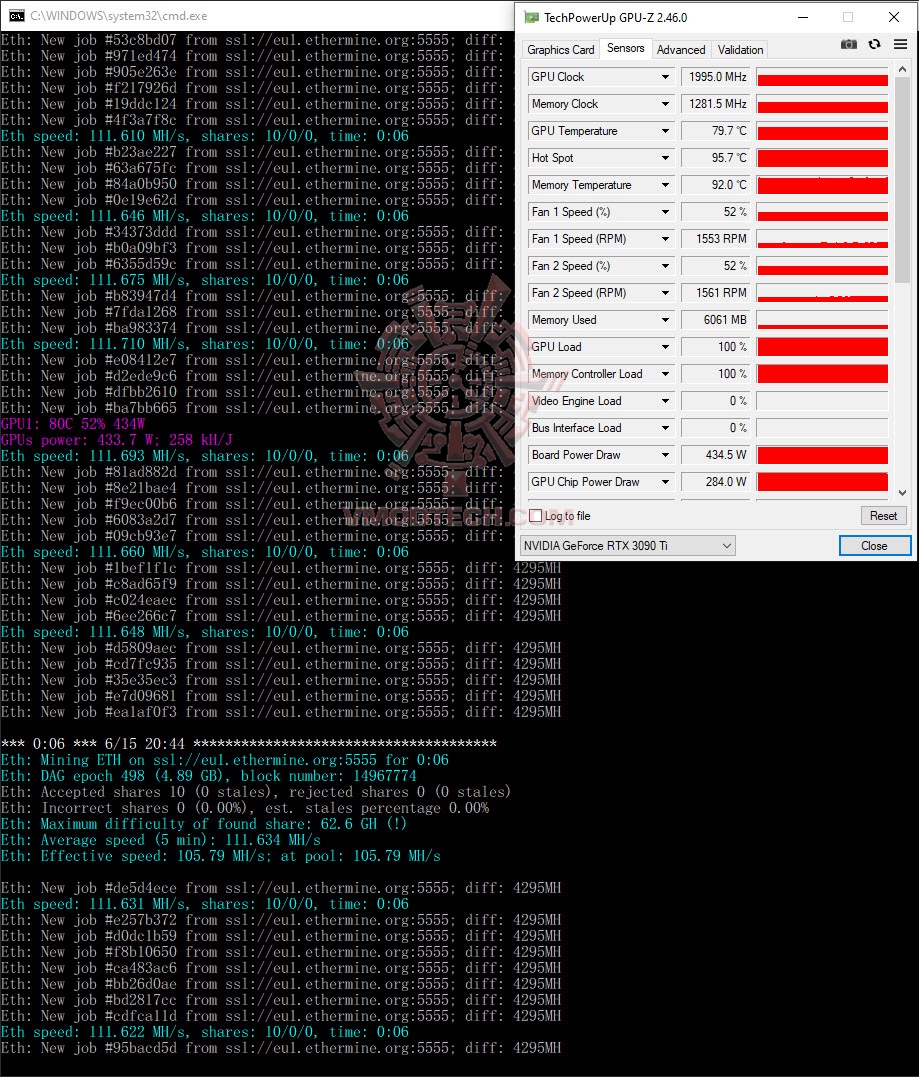Open the GPU-Z hamburger menu
This screenshot has width=919, height=1077.
[900, 45]
